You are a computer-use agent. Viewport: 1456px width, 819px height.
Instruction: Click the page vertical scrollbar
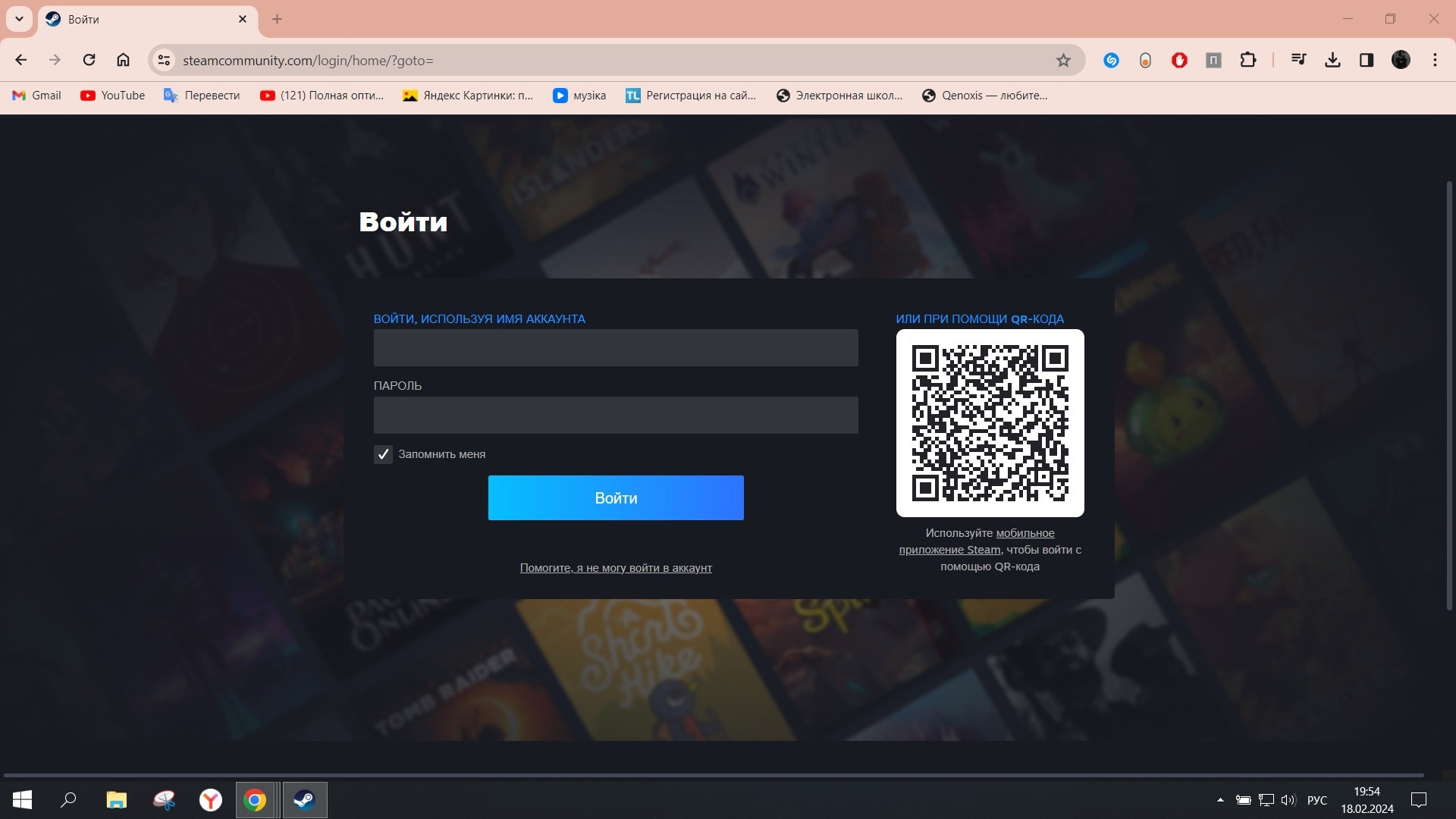[1449, 394]
